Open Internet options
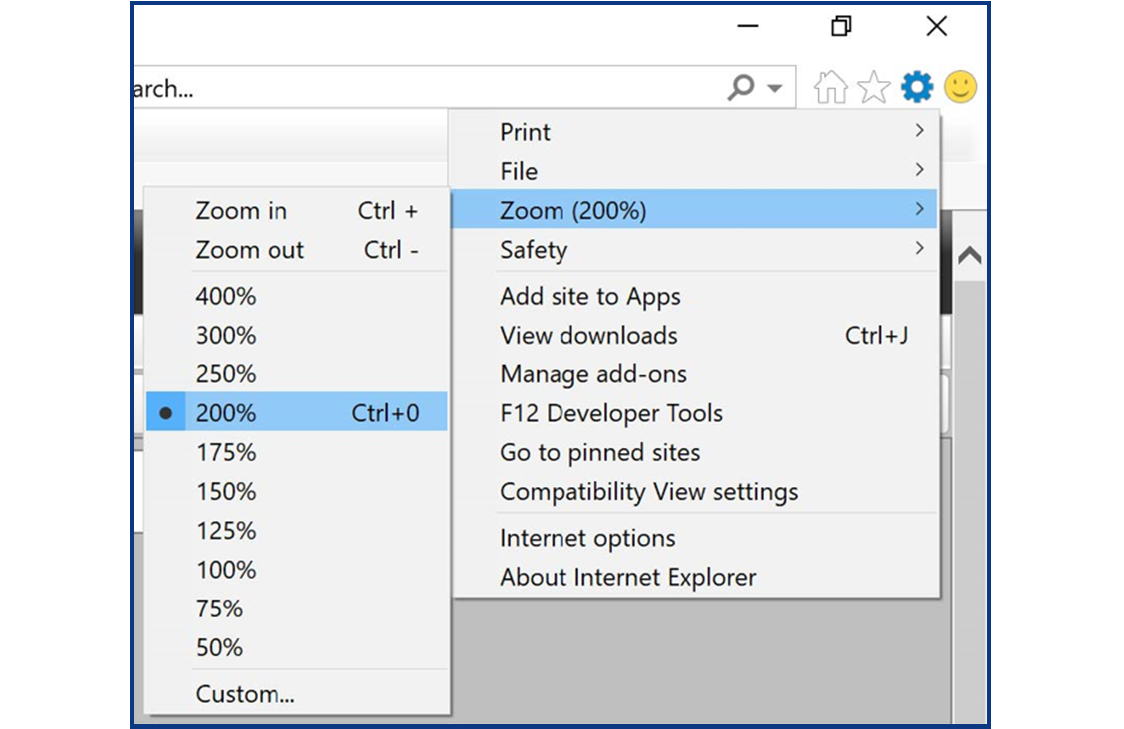 (x=694, y=538)
